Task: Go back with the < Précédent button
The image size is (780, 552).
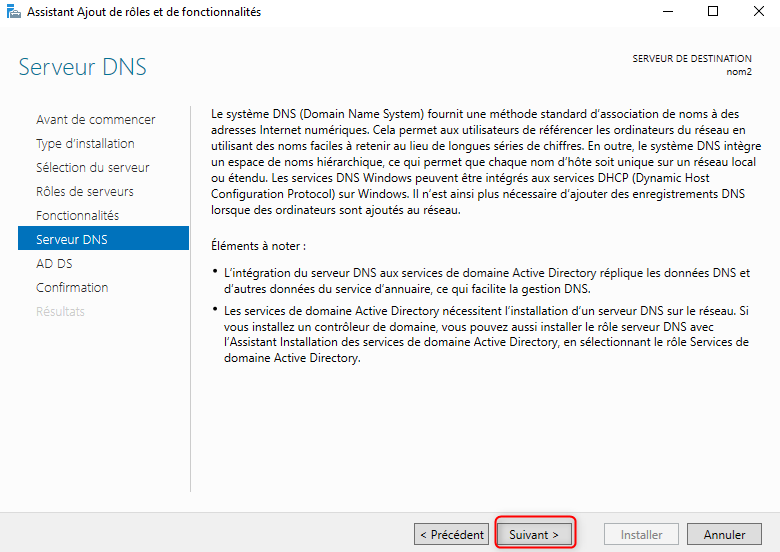Action: coord(452,534)
